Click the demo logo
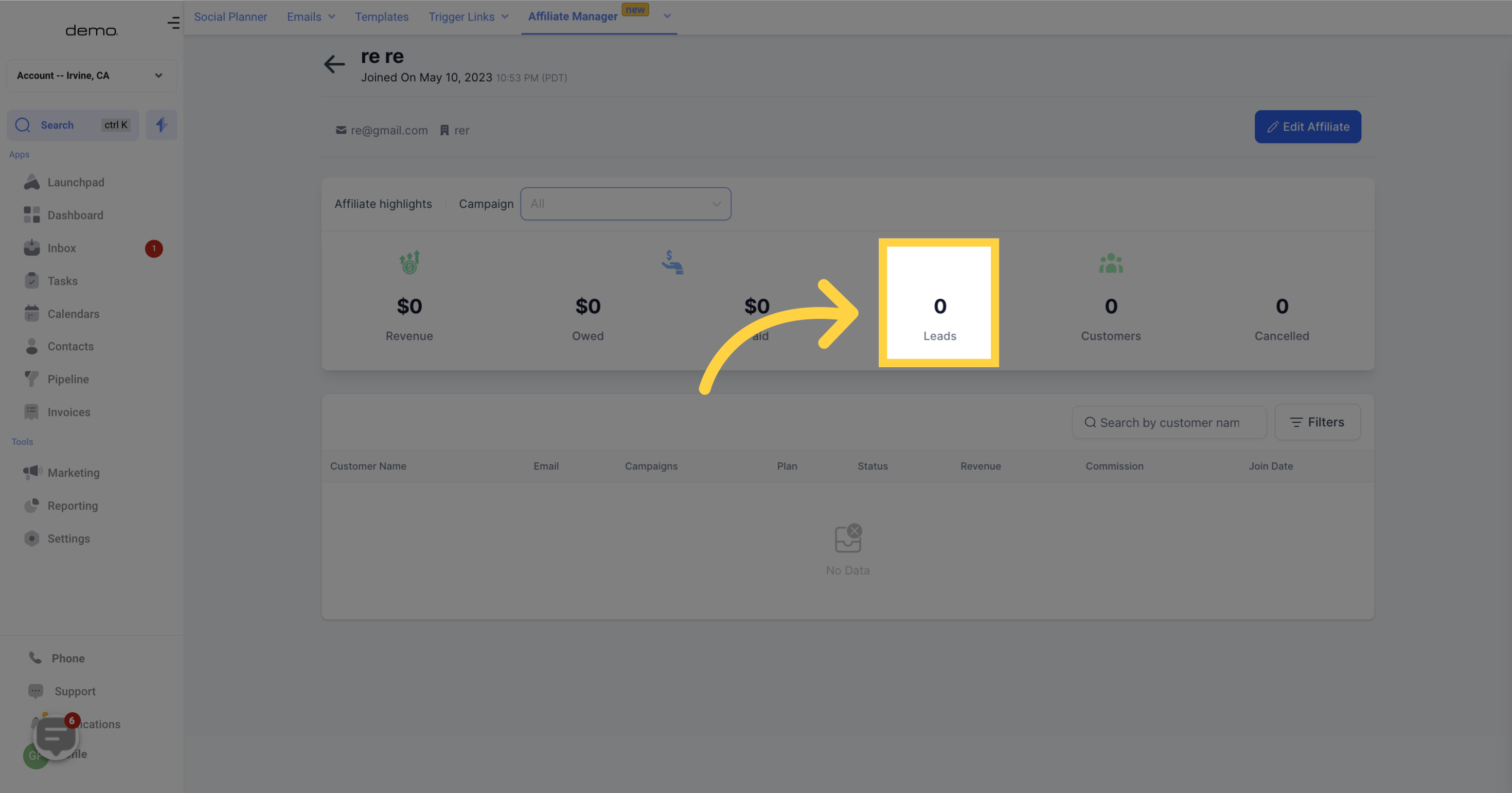Image resolution: width=1512 pixels, height=793 pixels. pyautogui.click(x=92, y=30)
